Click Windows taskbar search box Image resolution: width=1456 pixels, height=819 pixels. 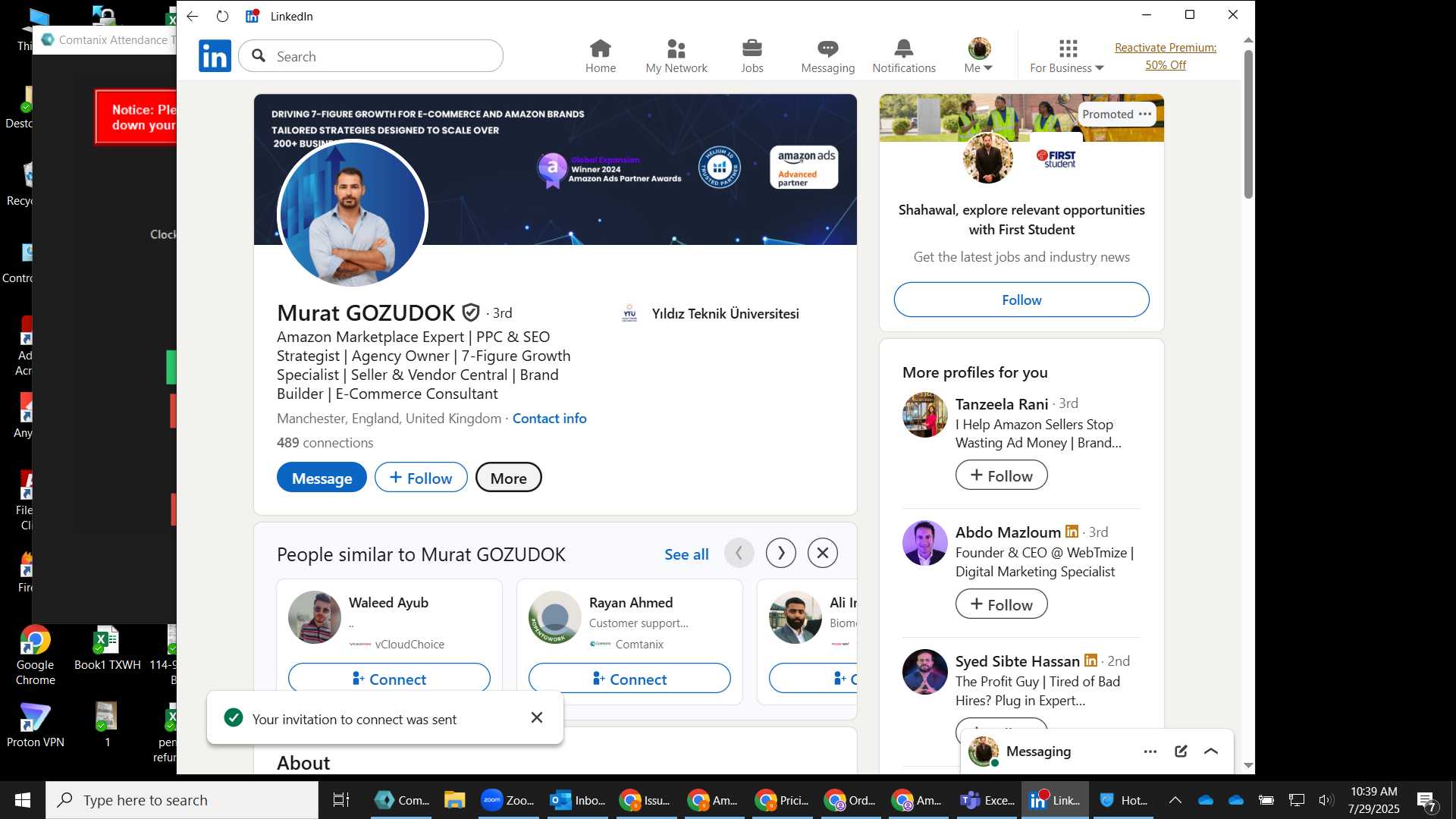(x=182, y=800)
